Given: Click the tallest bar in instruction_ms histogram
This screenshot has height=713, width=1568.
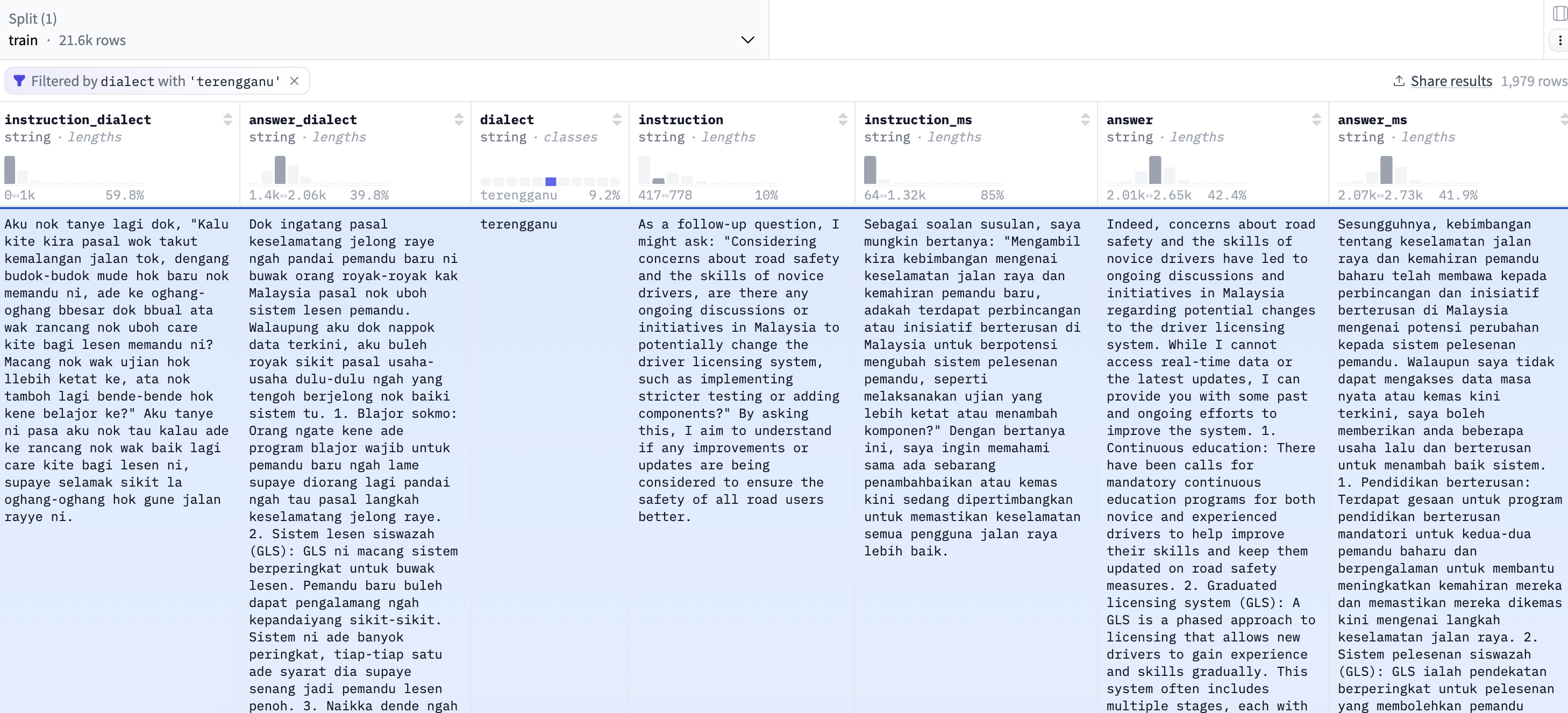Looking at the screenshot, I should (x=871, y=170).
